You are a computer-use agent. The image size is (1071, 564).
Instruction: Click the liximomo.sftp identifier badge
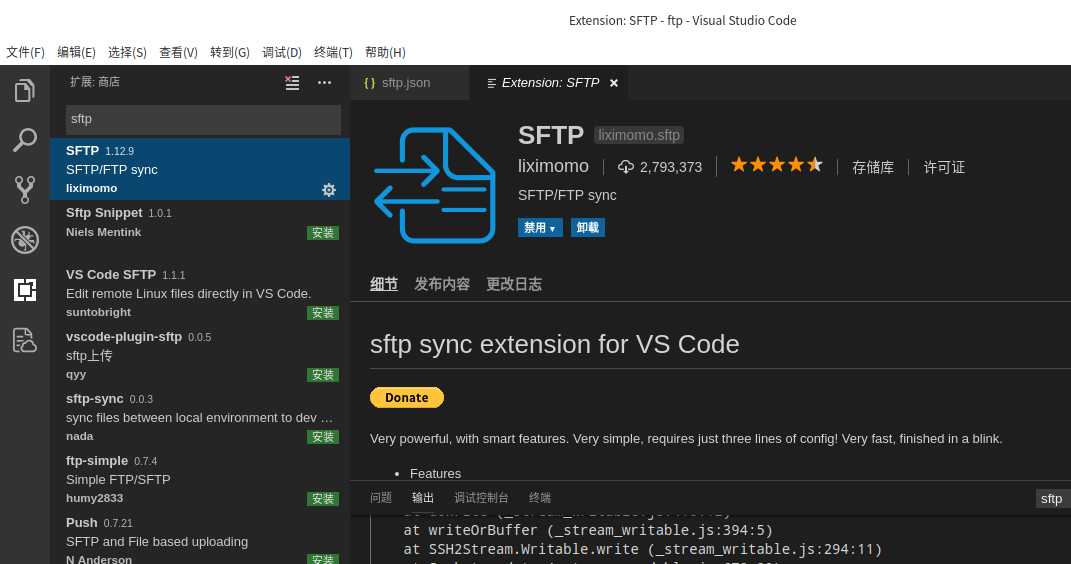pyautogui.click(x=639, y=135)
